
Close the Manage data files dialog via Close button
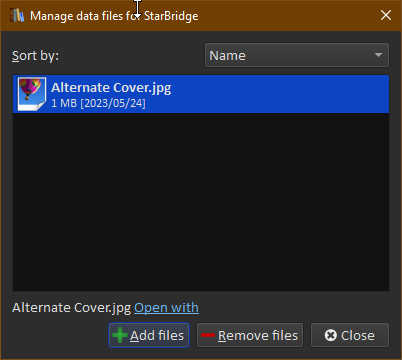click(350, 335)
